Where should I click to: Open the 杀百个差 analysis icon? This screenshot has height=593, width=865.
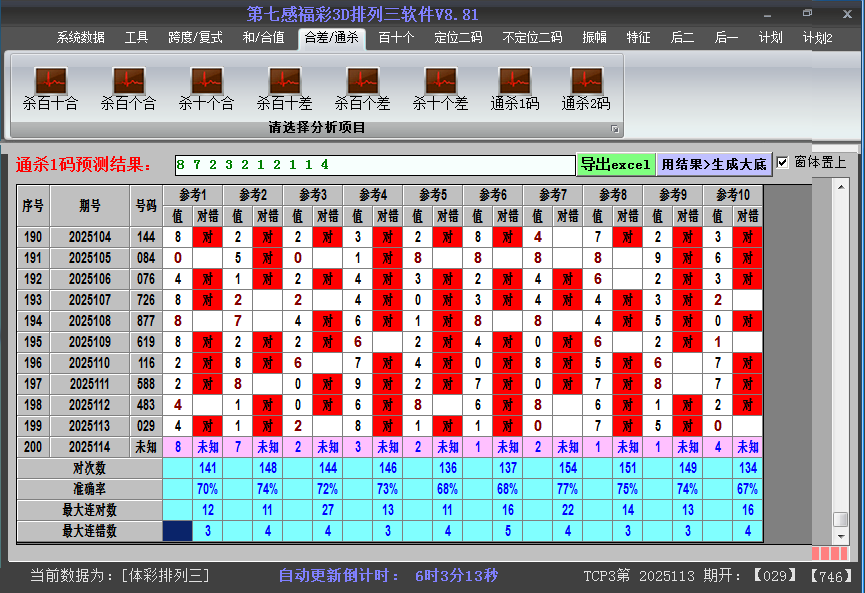click(362, 89)
